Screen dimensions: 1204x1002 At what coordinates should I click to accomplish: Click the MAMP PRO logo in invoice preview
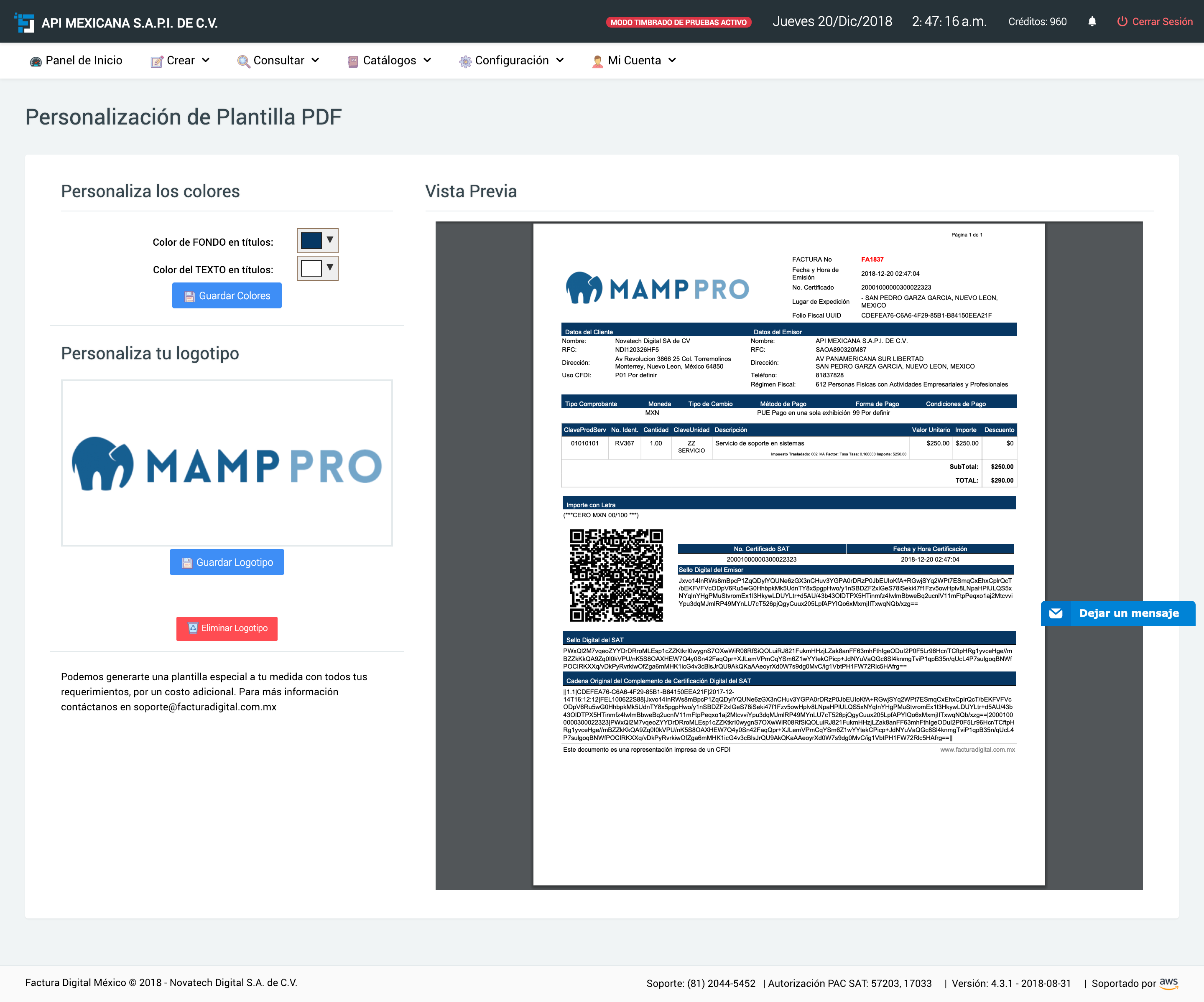coord(657,288)
